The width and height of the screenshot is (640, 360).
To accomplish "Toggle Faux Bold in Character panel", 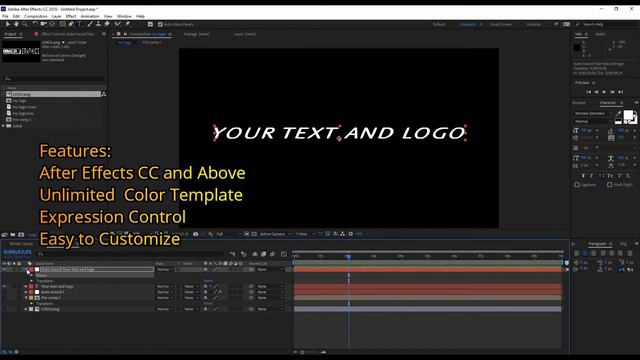I will click(x=583, y=176).
